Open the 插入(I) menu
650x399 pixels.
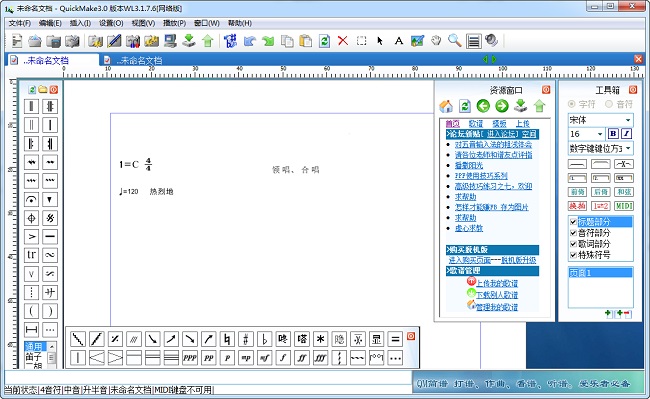tap(80, 23)
